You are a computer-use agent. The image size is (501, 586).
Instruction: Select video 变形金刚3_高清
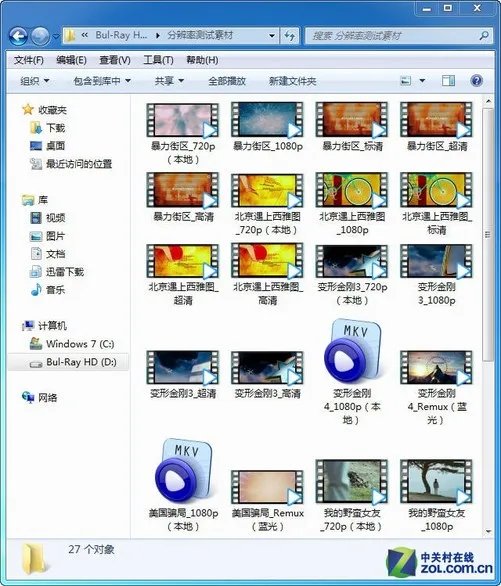pyautogui.click(x=267, y=374)
